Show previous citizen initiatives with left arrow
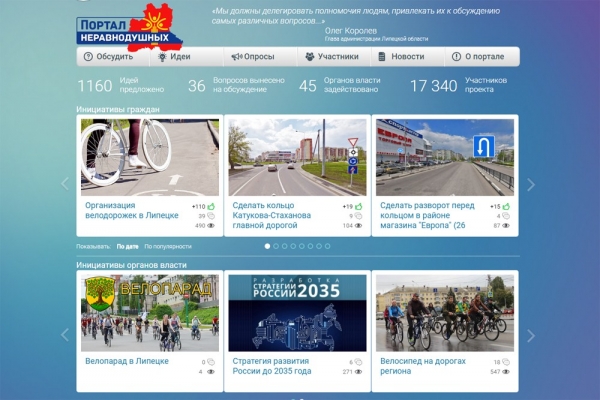This screenshot has height=400, width=600. 65,184
